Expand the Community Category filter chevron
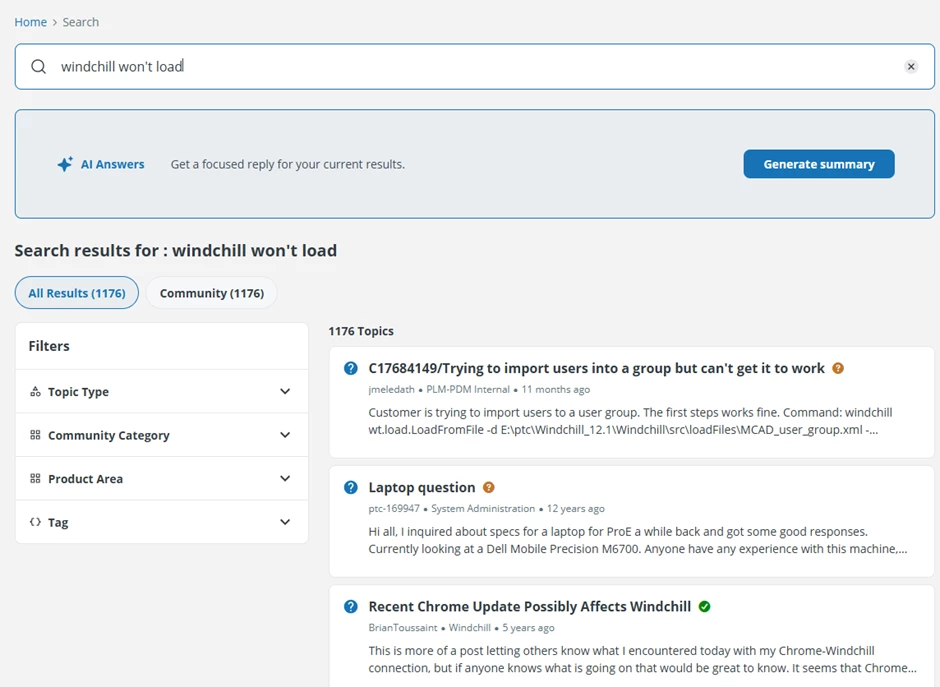The width and height of the screenshot is (940, 687). pyautogui.click(x=285, y=435)
